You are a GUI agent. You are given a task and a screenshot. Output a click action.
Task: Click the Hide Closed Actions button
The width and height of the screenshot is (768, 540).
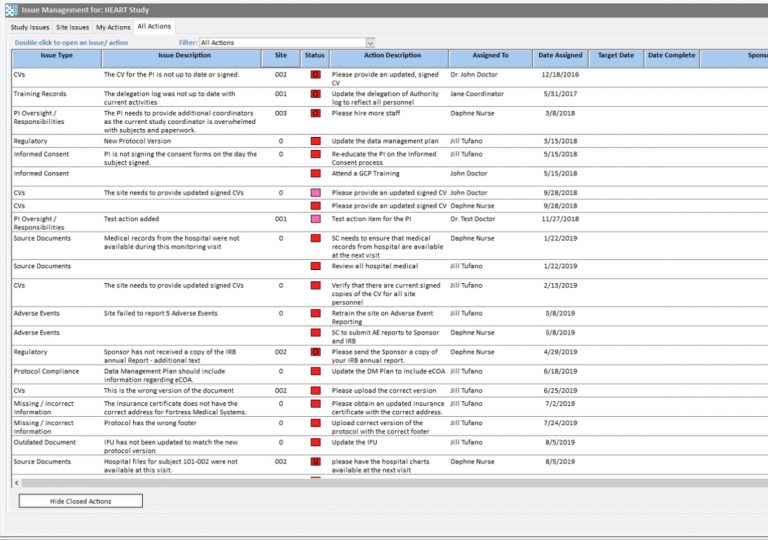click(81, 501)
